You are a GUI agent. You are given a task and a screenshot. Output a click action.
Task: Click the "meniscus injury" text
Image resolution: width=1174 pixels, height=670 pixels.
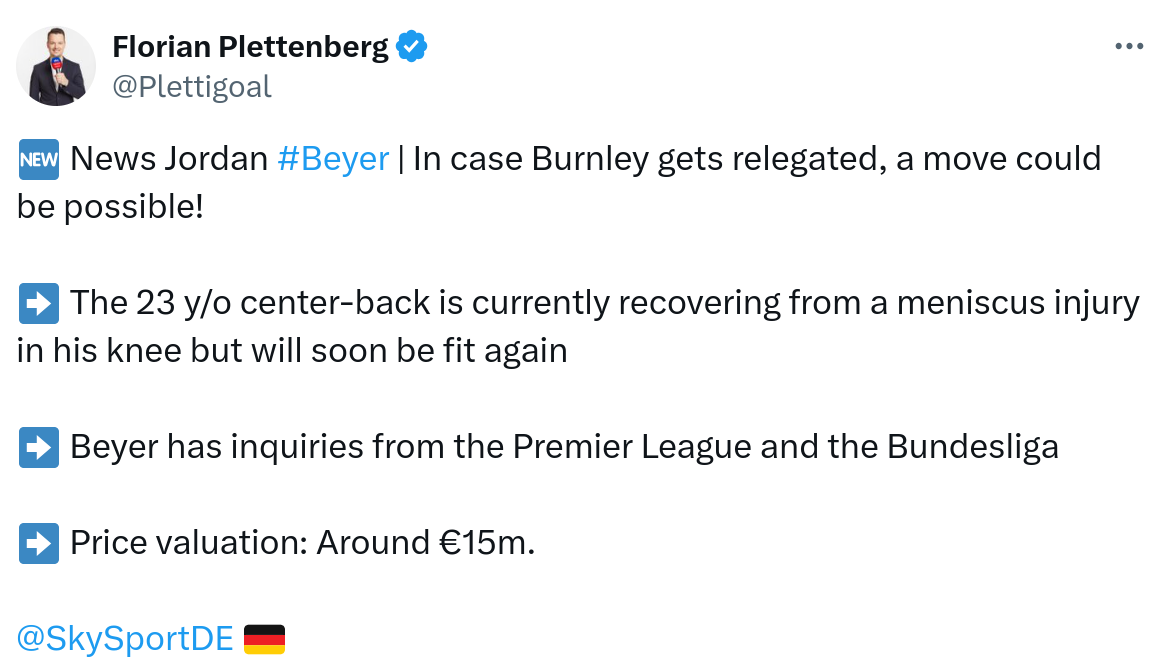(1008, 303)
